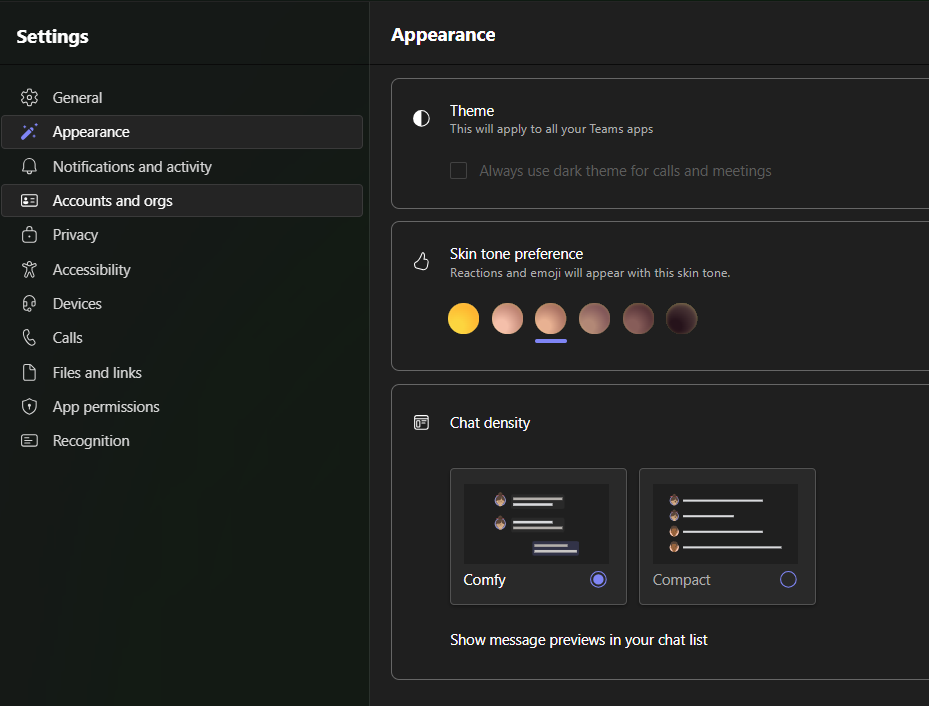
Task: Click the Files and links document icon
Action: 29,373
